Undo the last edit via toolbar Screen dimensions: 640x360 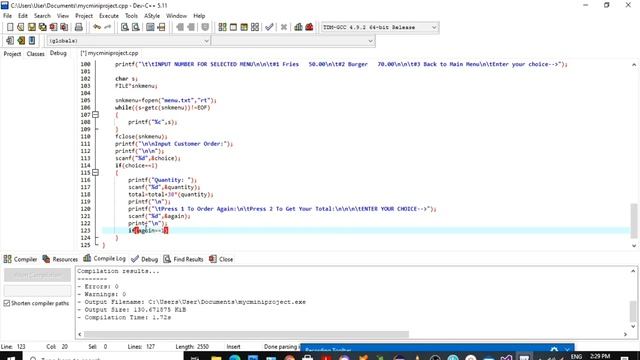pyautogui.click(x=97, y=27)
